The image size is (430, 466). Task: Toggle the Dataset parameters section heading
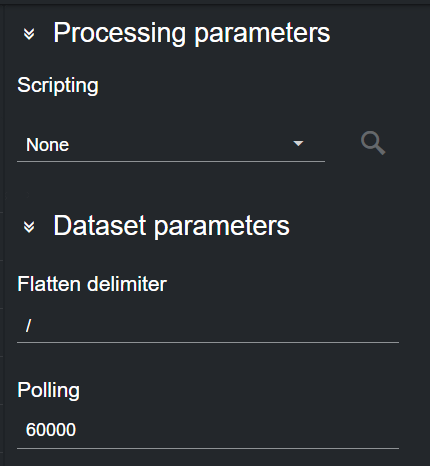pos(171,226)
